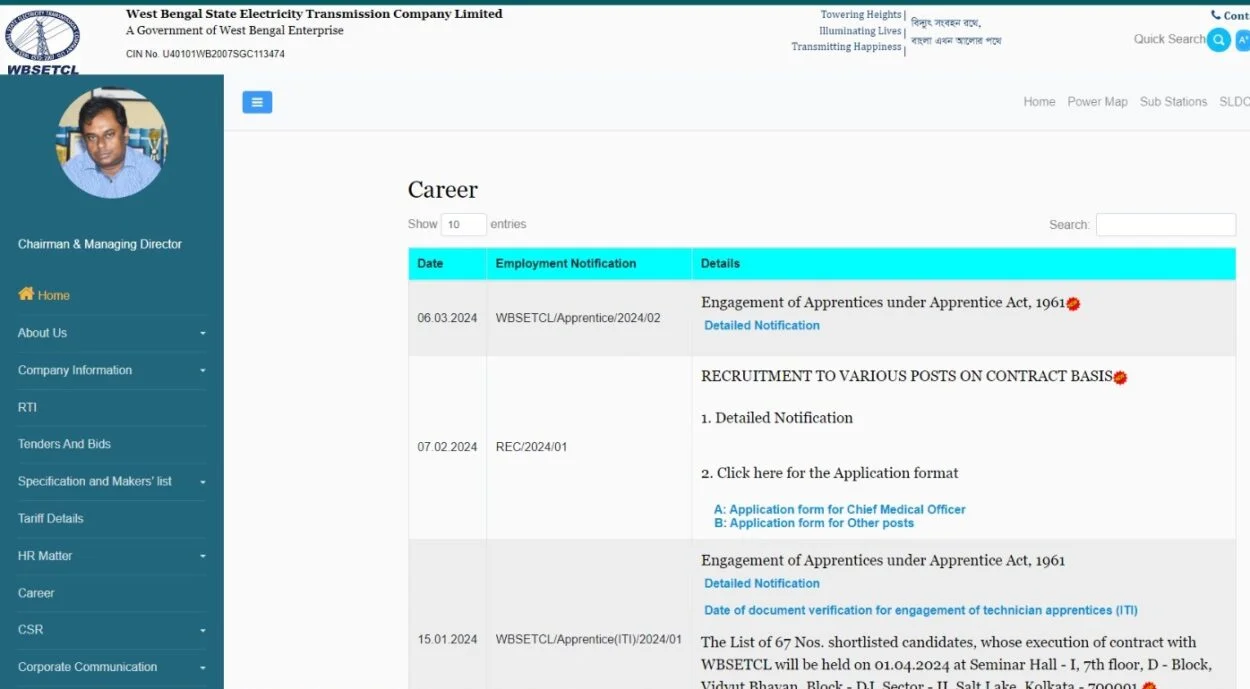Image resolution: width=1250 pixels, height=689 pixels.
Task: Open SLDC in top navigation
Action: (1234, 102)
